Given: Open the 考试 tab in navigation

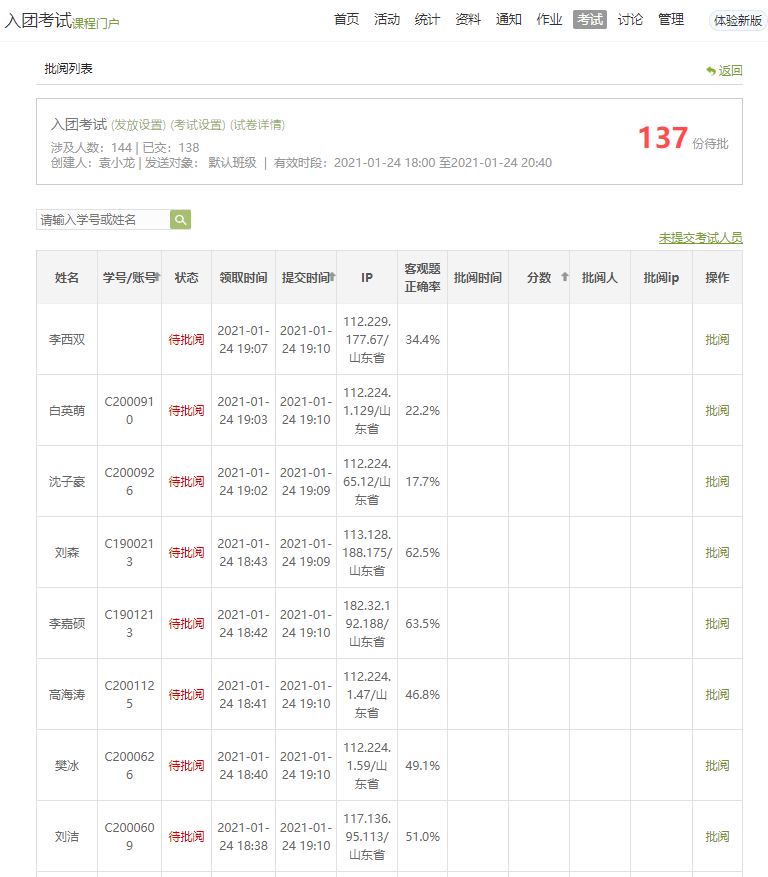Looking at the screenshot, I should [x=589, y=19].
